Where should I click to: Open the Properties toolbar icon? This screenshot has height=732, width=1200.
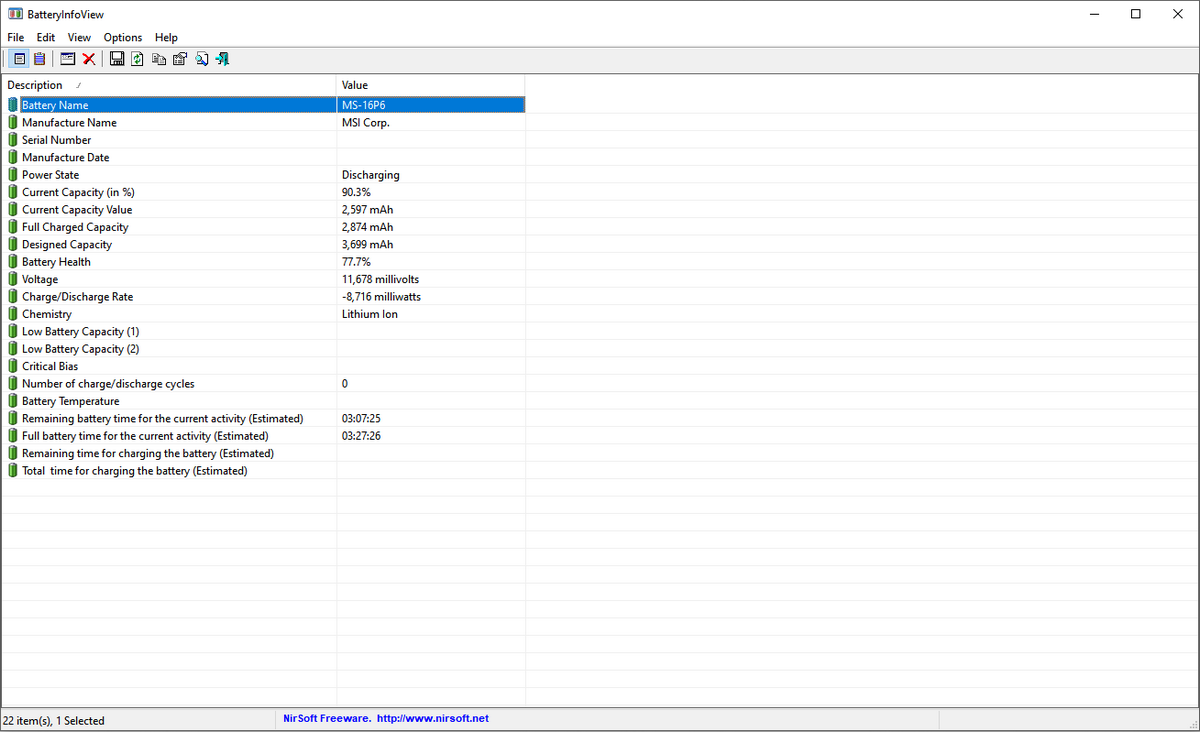click(180, 59)
